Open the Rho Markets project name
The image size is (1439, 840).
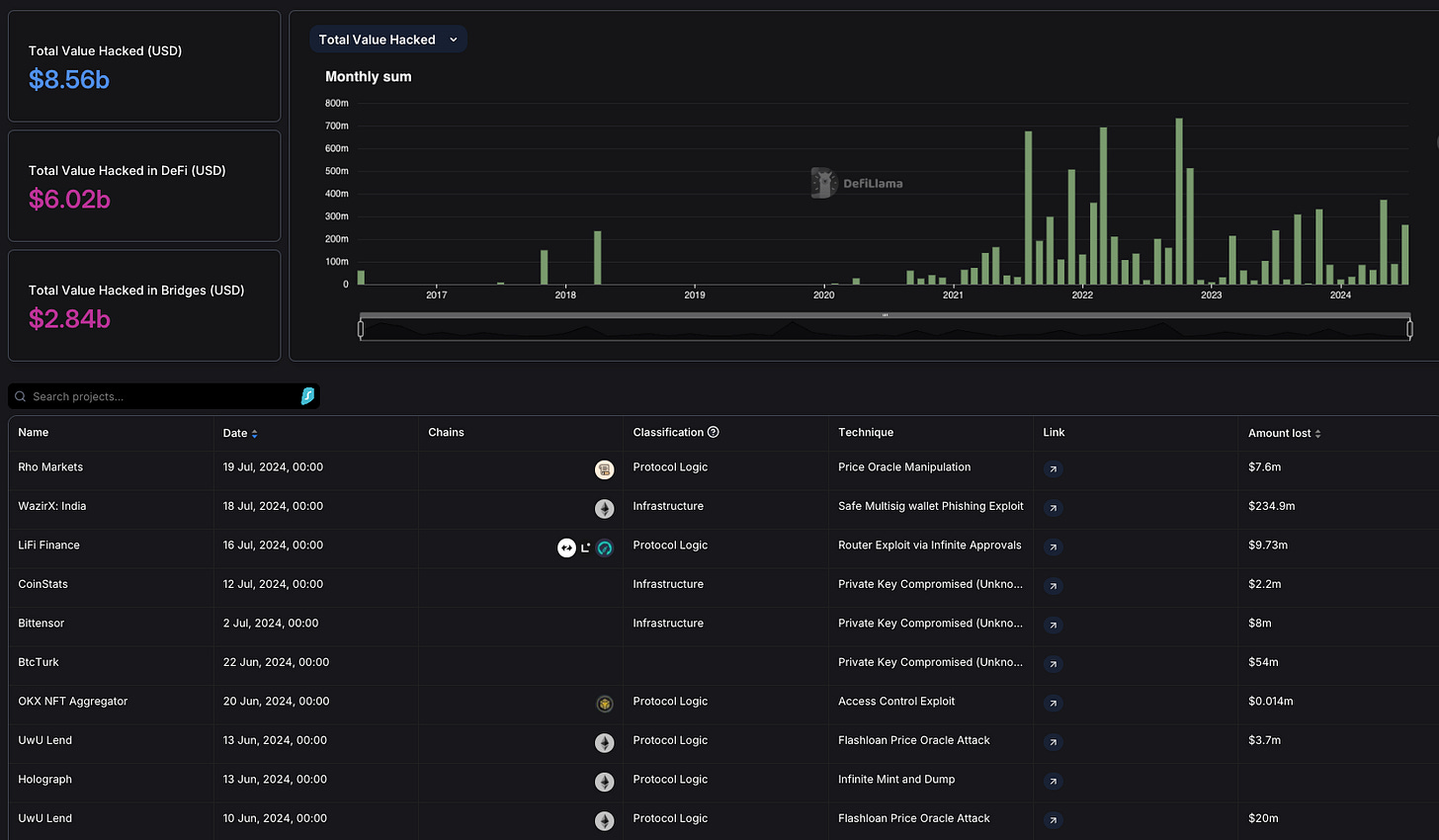point(50,466)
